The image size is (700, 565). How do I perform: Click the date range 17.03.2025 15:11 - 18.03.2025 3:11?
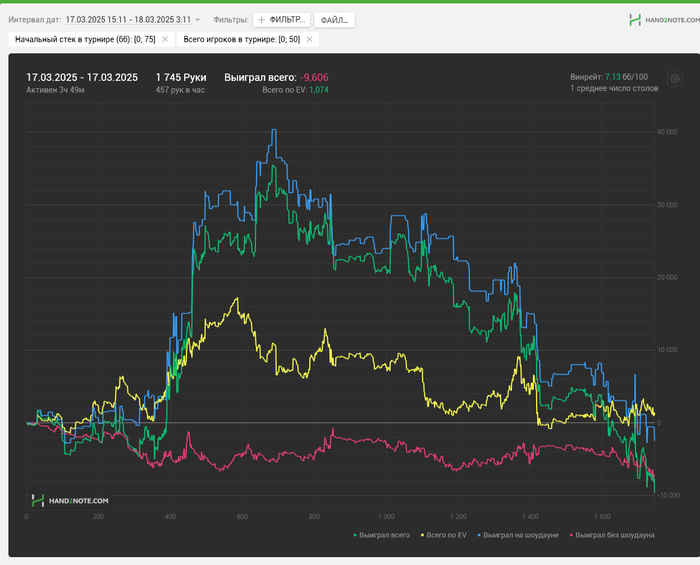(x=128, y=20)
